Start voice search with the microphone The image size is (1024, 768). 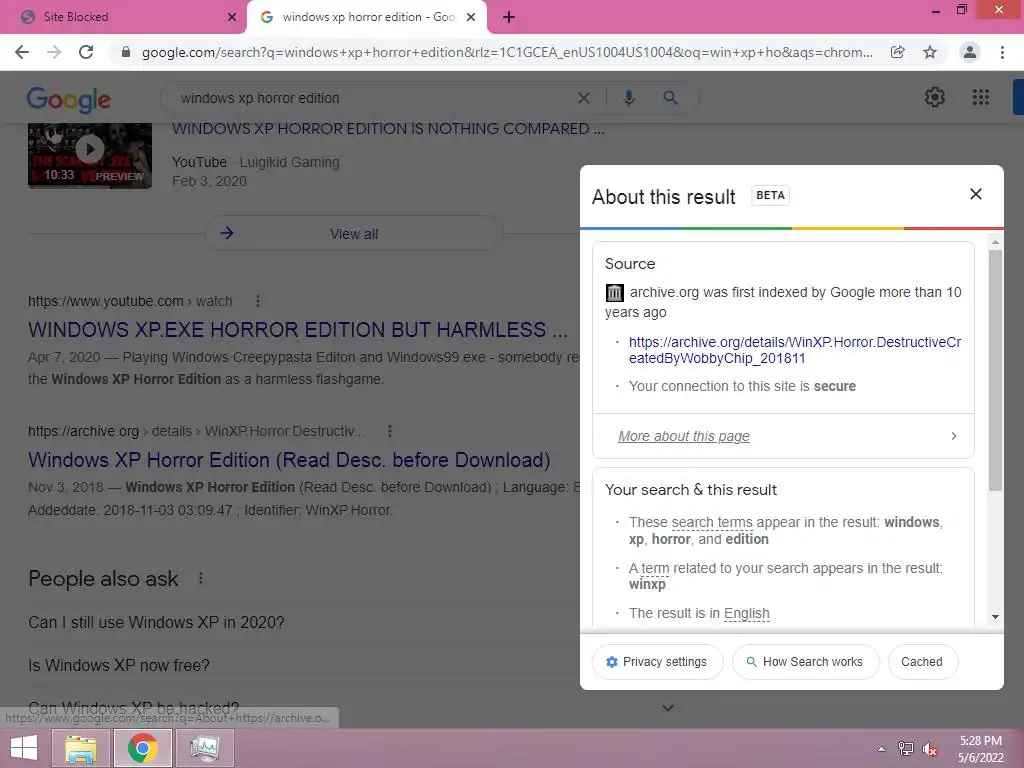click(629, 98)
